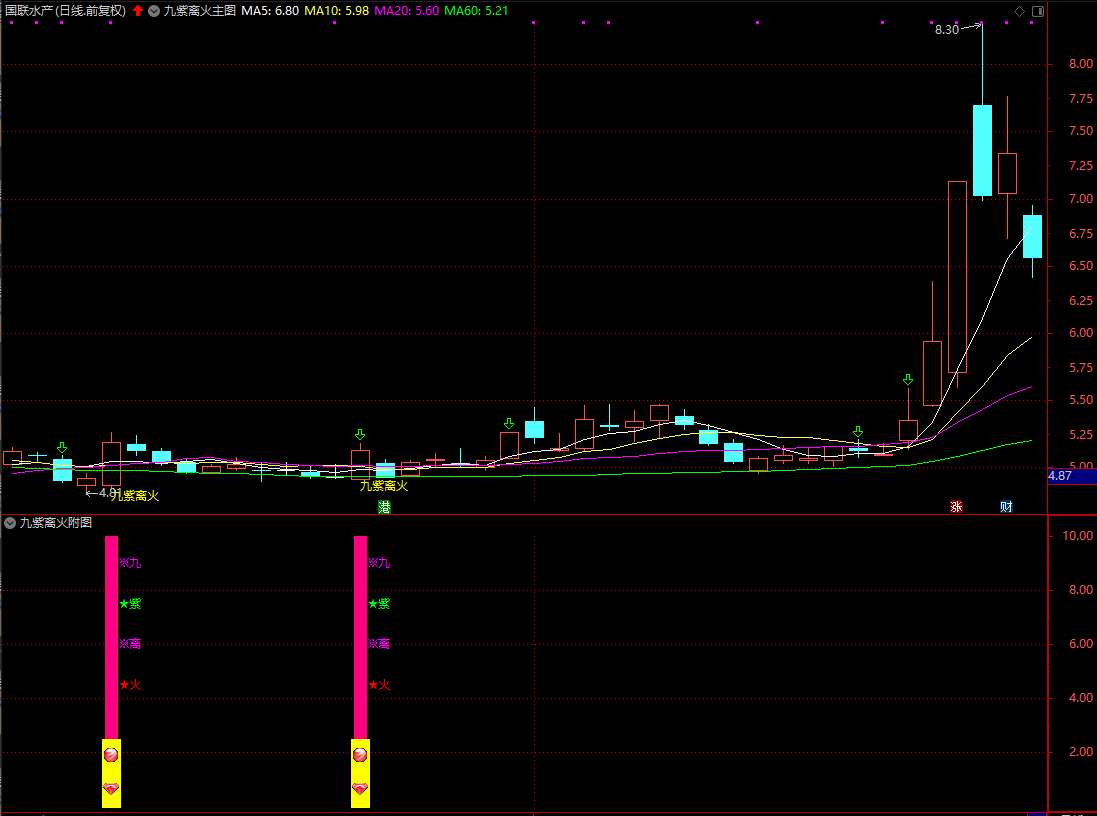Click the ★紫 label beside the right pink bar

(x=379, y=603)
